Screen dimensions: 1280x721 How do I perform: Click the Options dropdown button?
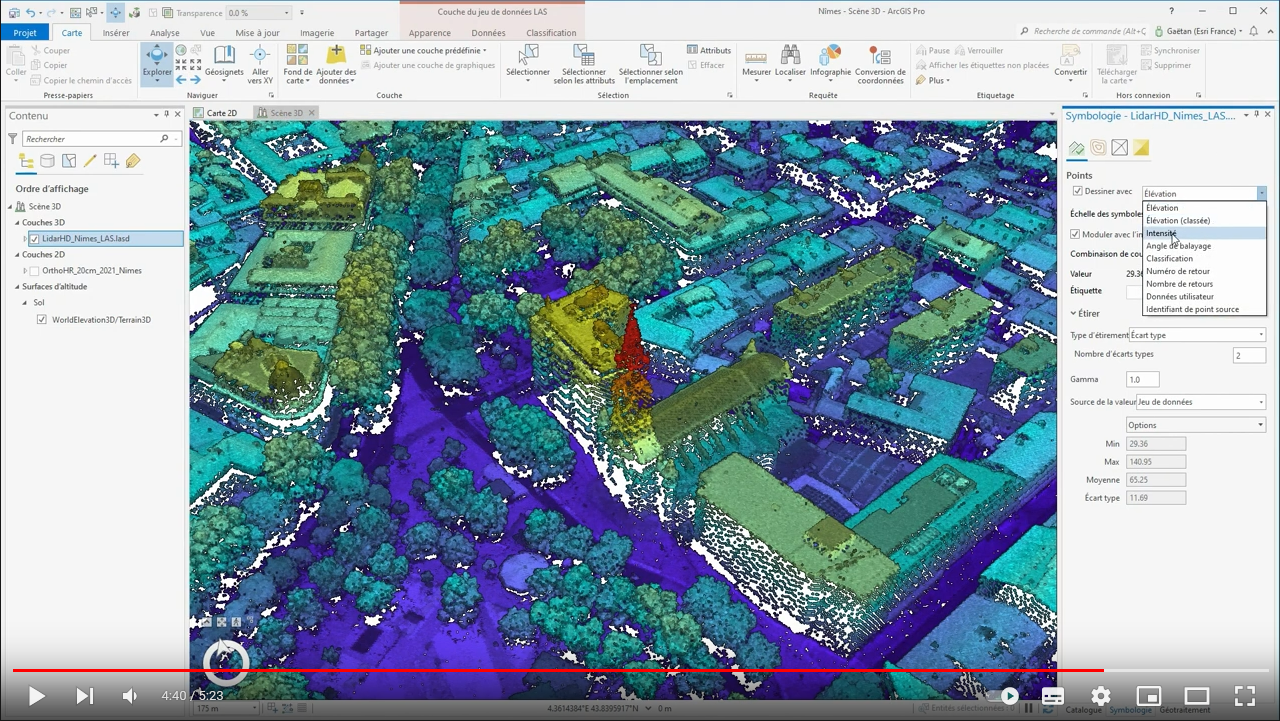(1195, 425)
